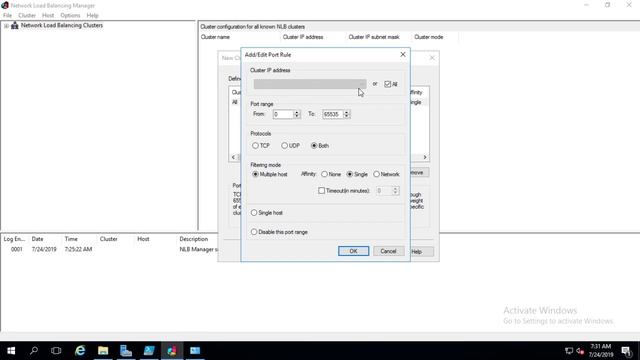Confirm port rule with OK
This screenshot has height=360, width=640.
(353, 251)
